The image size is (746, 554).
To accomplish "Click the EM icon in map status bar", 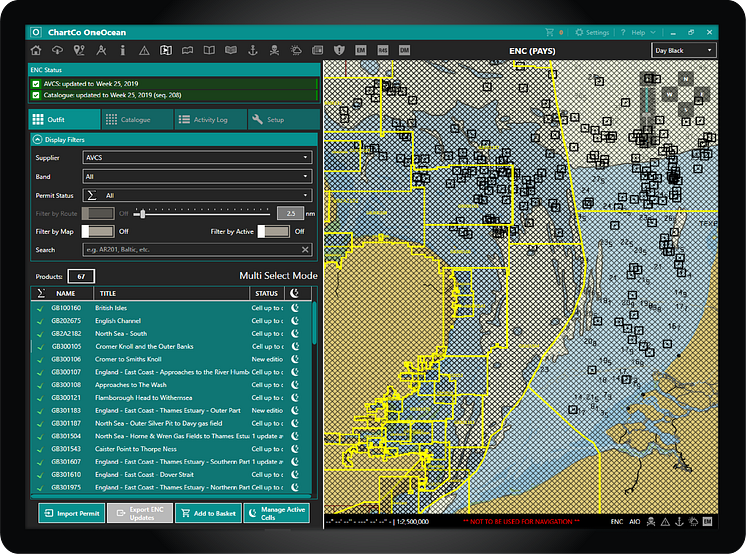I will (x=707, y=522).
